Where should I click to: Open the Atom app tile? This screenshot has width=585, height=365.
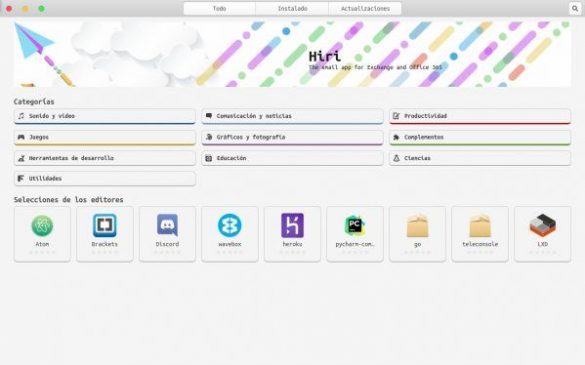(x=42, y=234)
